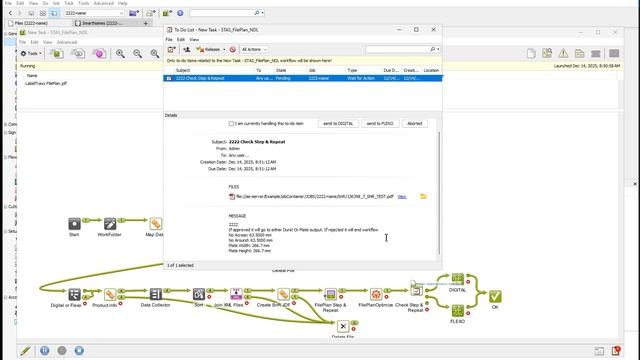Click the Product info node icon
The height and width of the screenshot is (360, 640).
click(x=110, y=294)
